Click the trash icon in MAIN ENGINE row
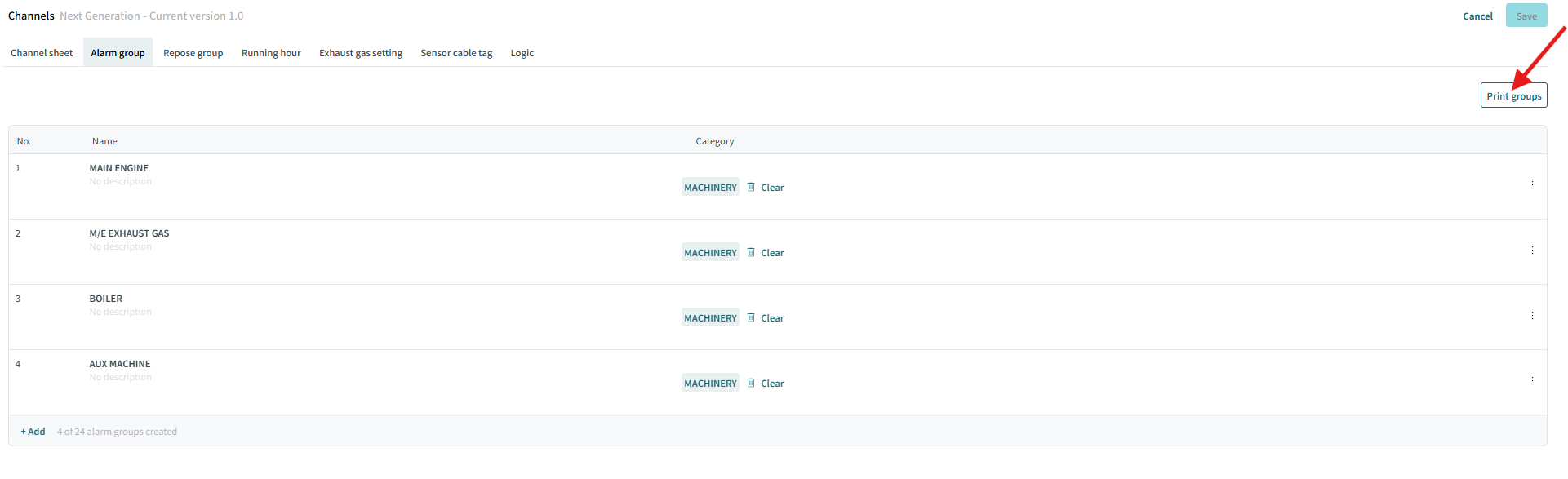 pos(751,187)
